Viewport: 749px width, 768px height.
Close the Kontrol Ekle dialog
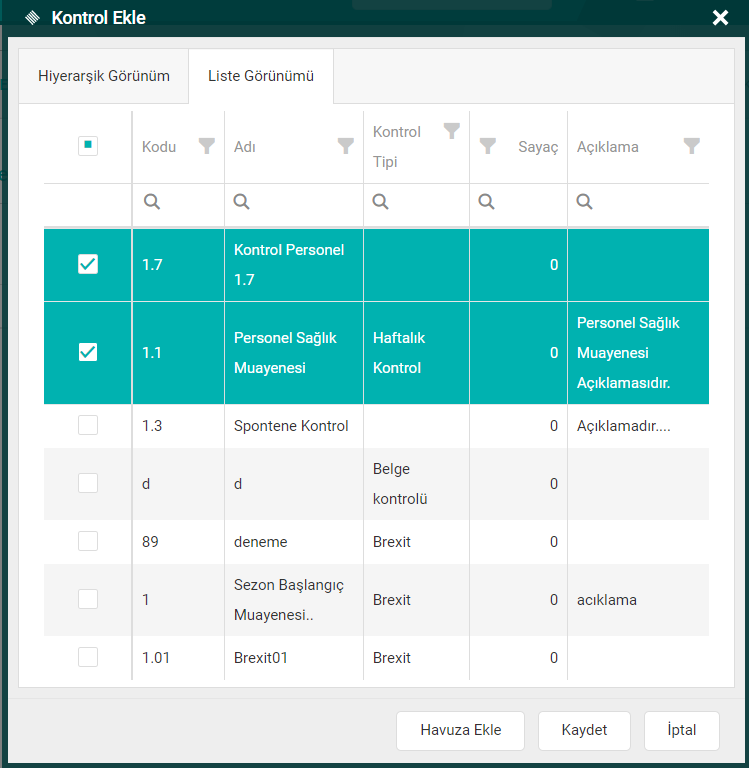[x=720, y=18]
